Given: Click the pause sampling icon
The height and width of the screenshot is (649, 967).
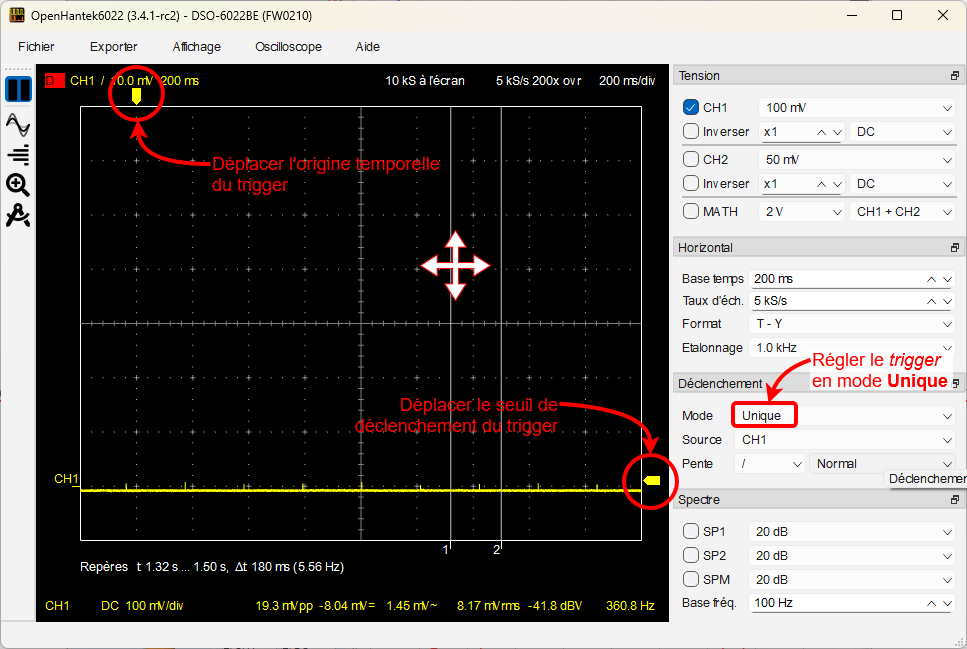Looking at the screenshot, I should point(18,89).
